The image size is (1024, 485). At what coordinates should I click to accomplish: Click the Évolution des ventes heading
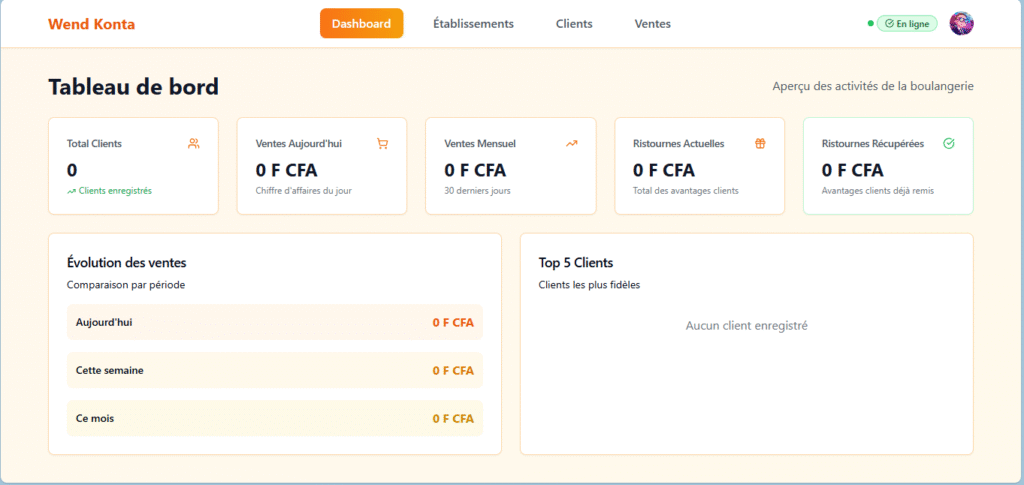tap(126, 263)
